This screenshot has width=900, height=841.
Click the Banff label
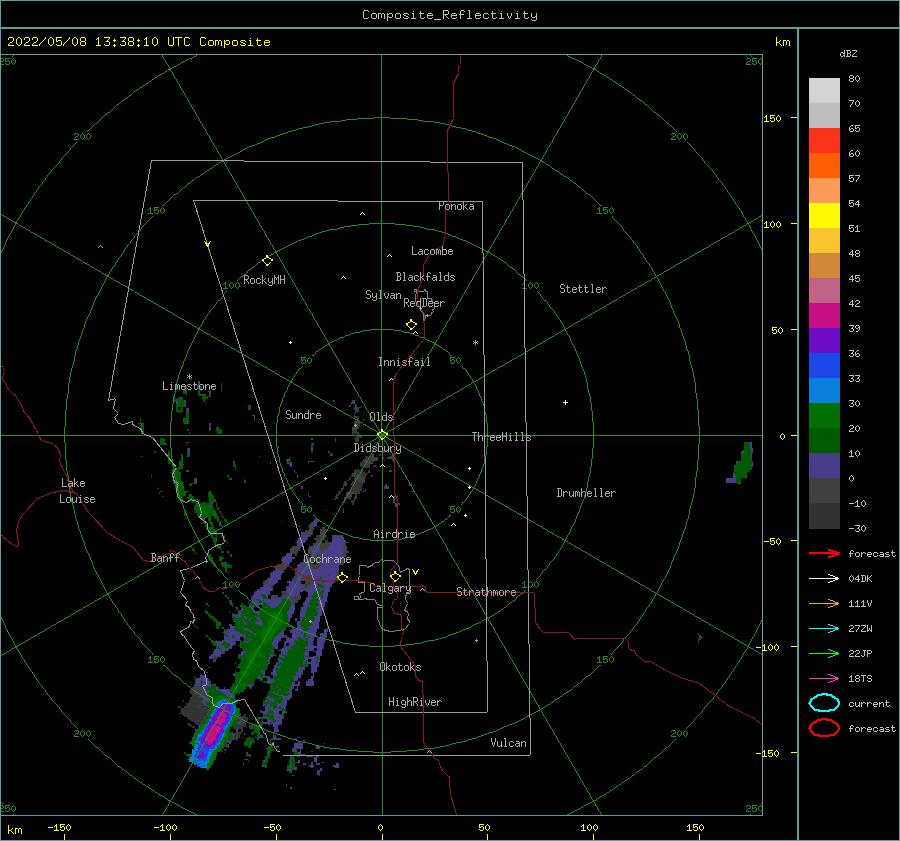click(x=165, y=557)
